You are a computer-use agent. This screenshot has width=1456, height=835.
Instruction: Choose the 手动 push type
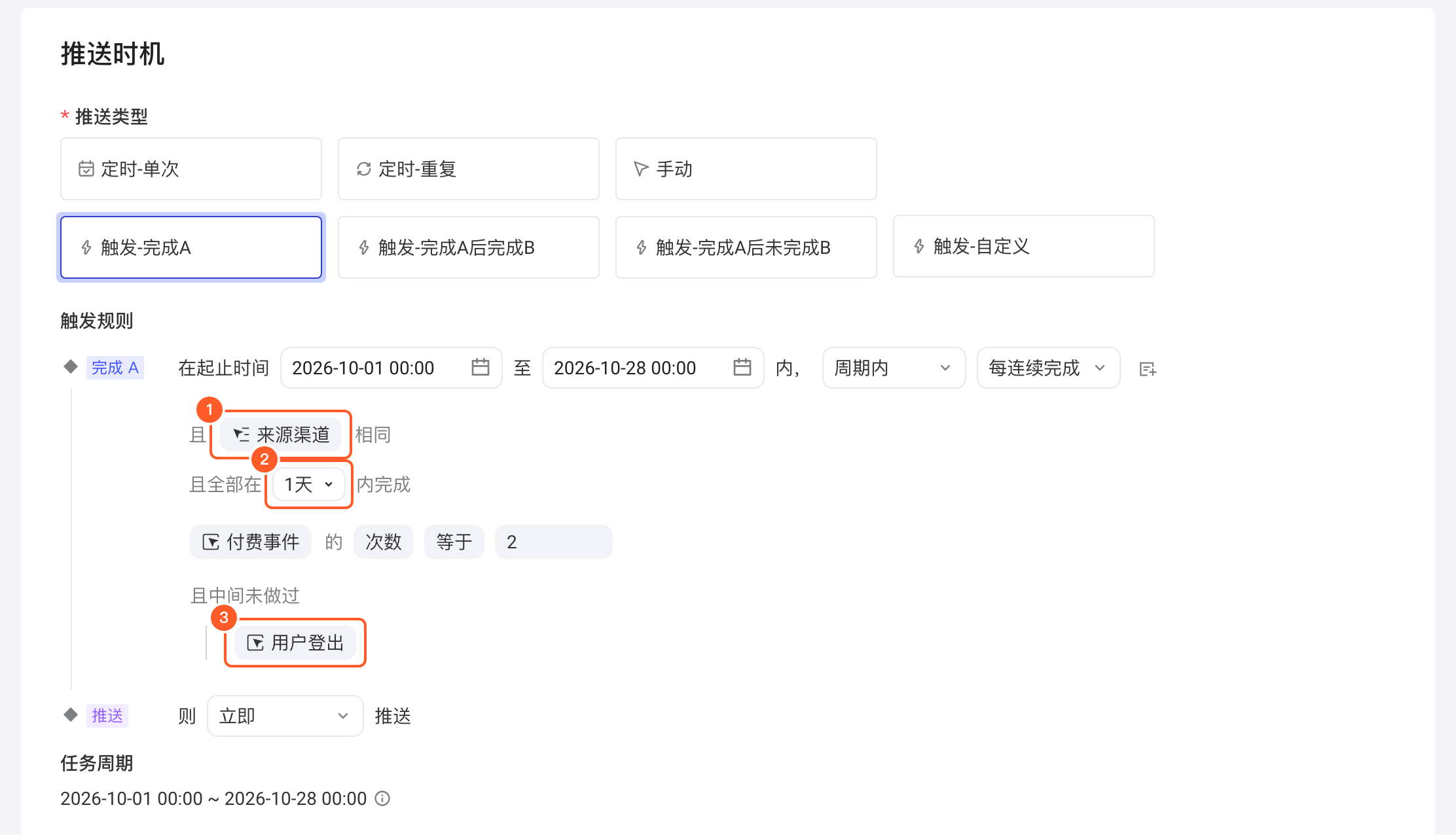pyautogui.click(x=746, y=169)
